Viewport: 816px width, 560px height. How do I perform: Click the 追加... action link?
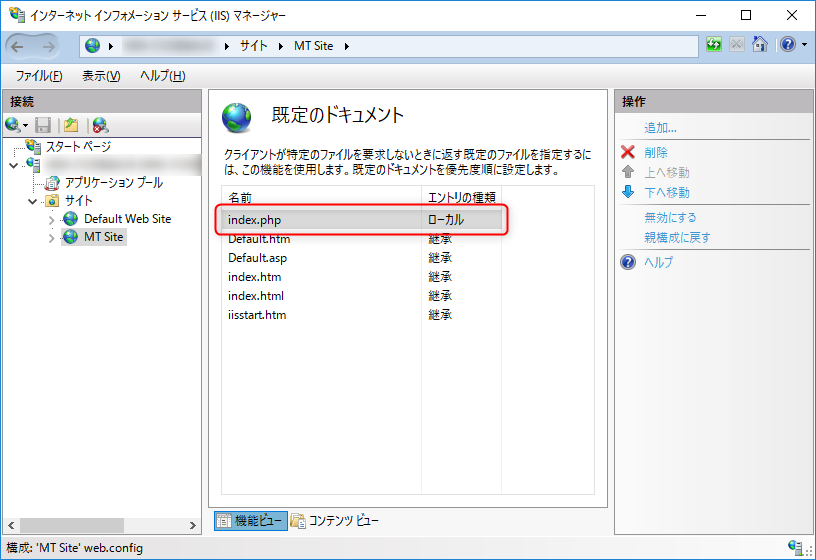661,128
